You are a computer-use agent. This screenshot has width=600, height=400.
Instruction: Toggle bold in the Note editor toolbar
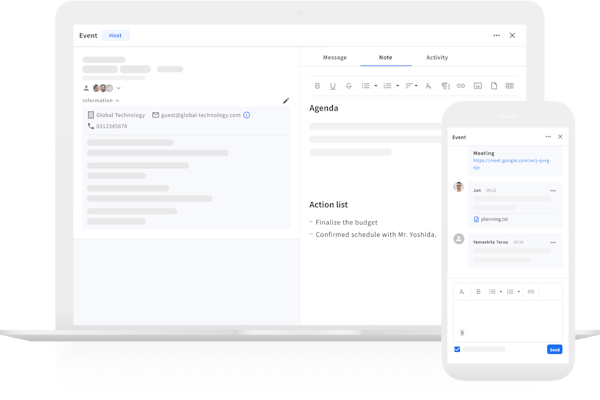click(318, 86)
